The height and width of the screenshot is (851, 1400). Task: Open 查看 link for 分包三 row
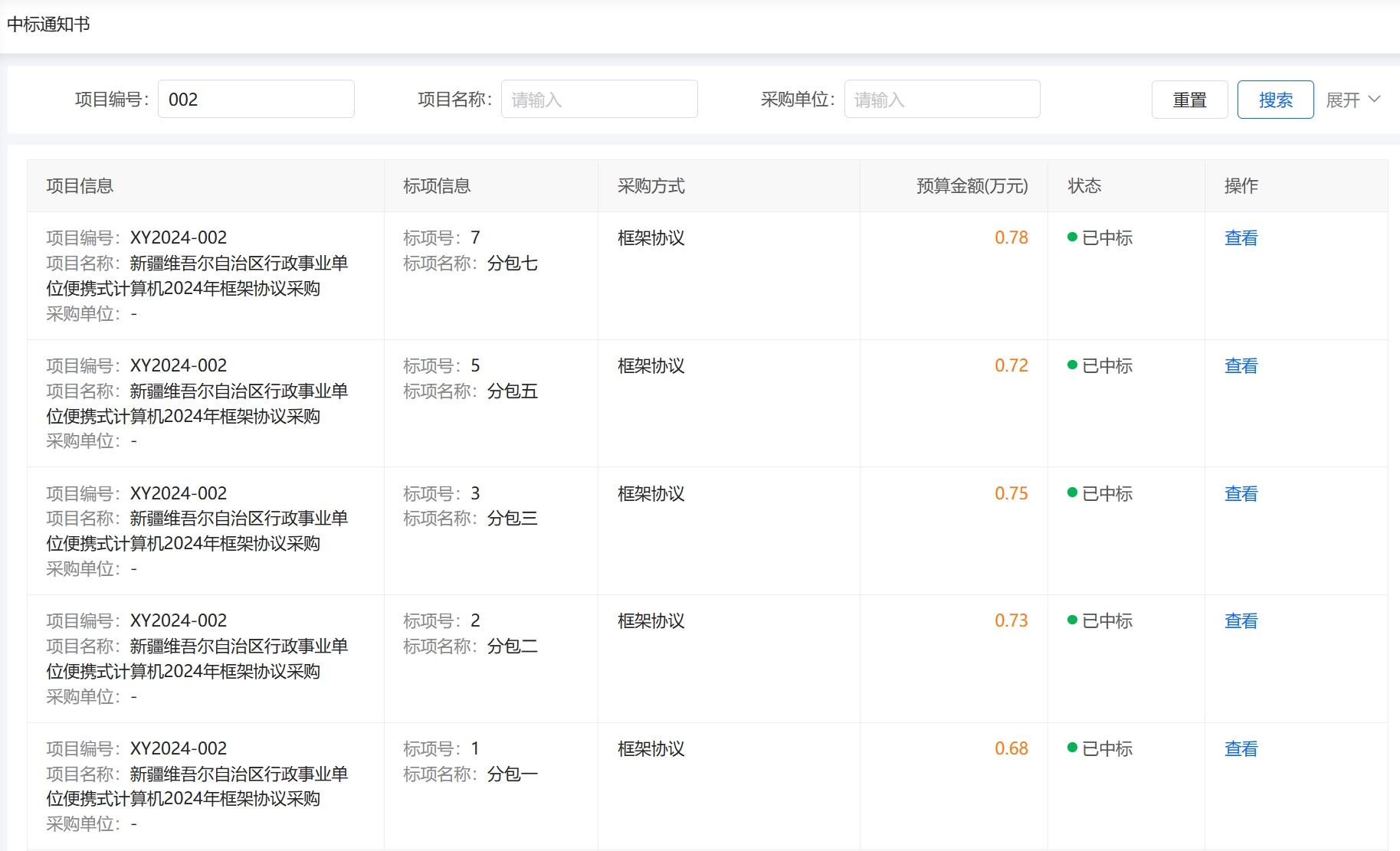pos(1241,494)
